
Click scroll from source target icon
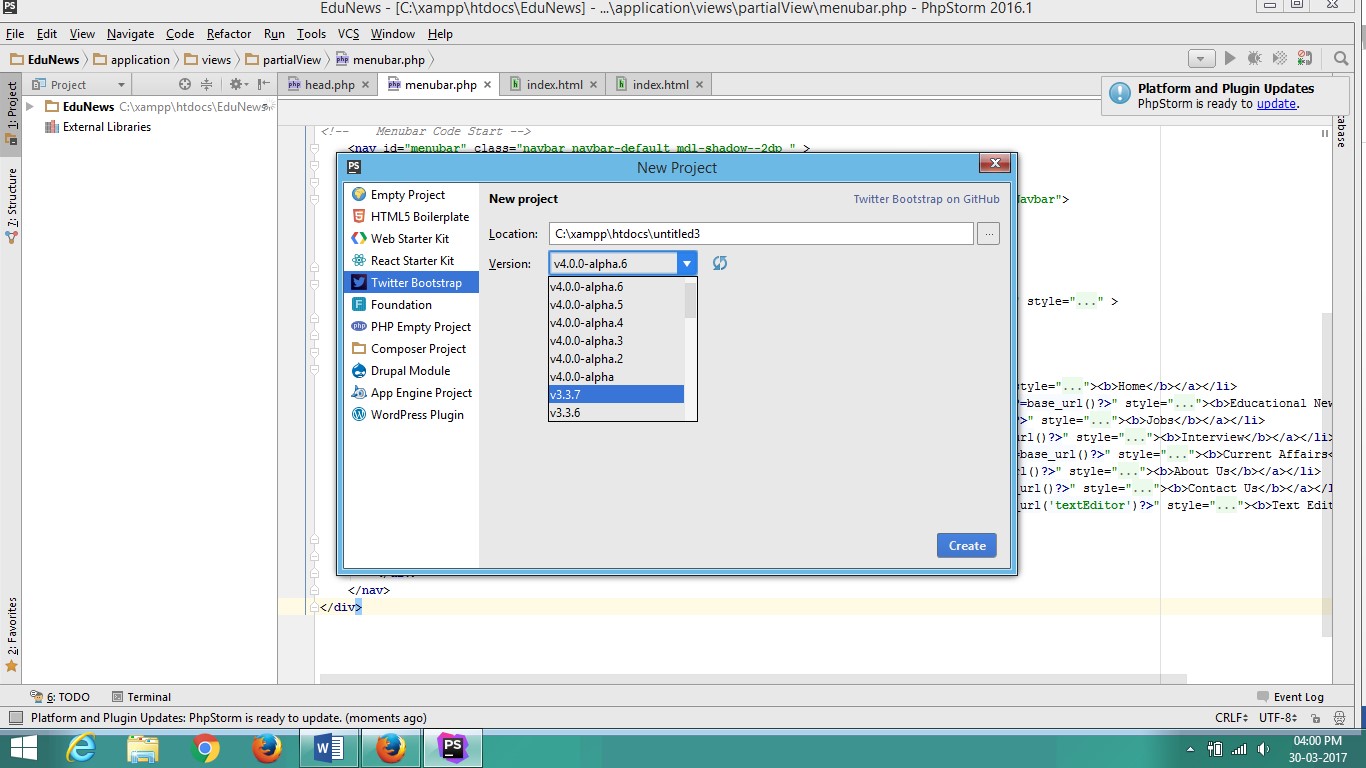(x=184, y=85)
